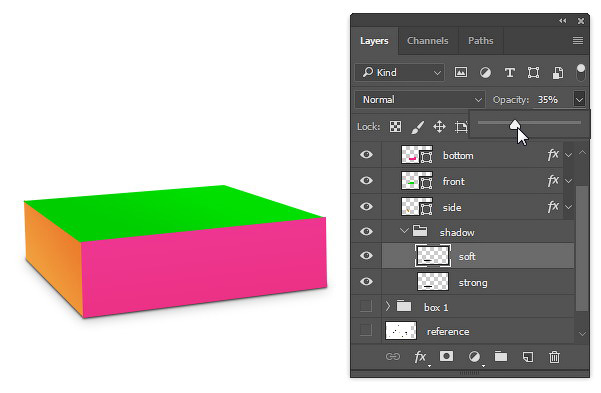Filter for smart object layers icon
This screenshot has height=393, width=601.
558,72
